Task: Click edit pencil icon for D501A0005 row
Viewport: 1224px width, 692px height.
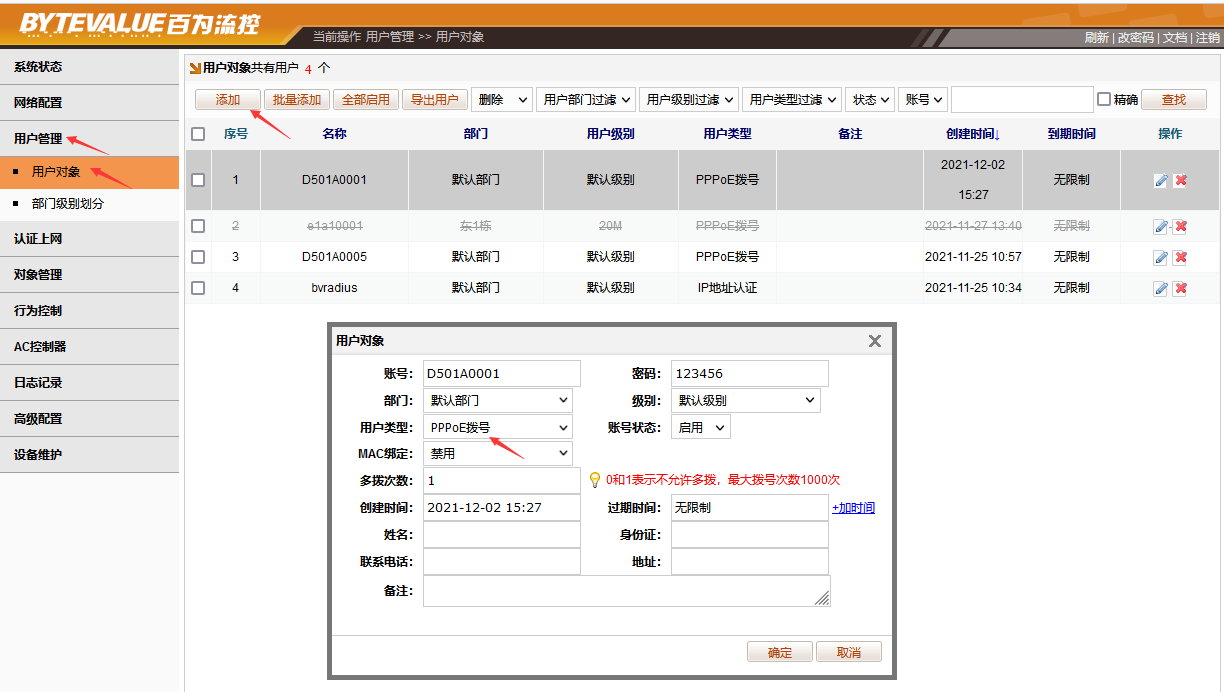Action: tap(1160, 257)
